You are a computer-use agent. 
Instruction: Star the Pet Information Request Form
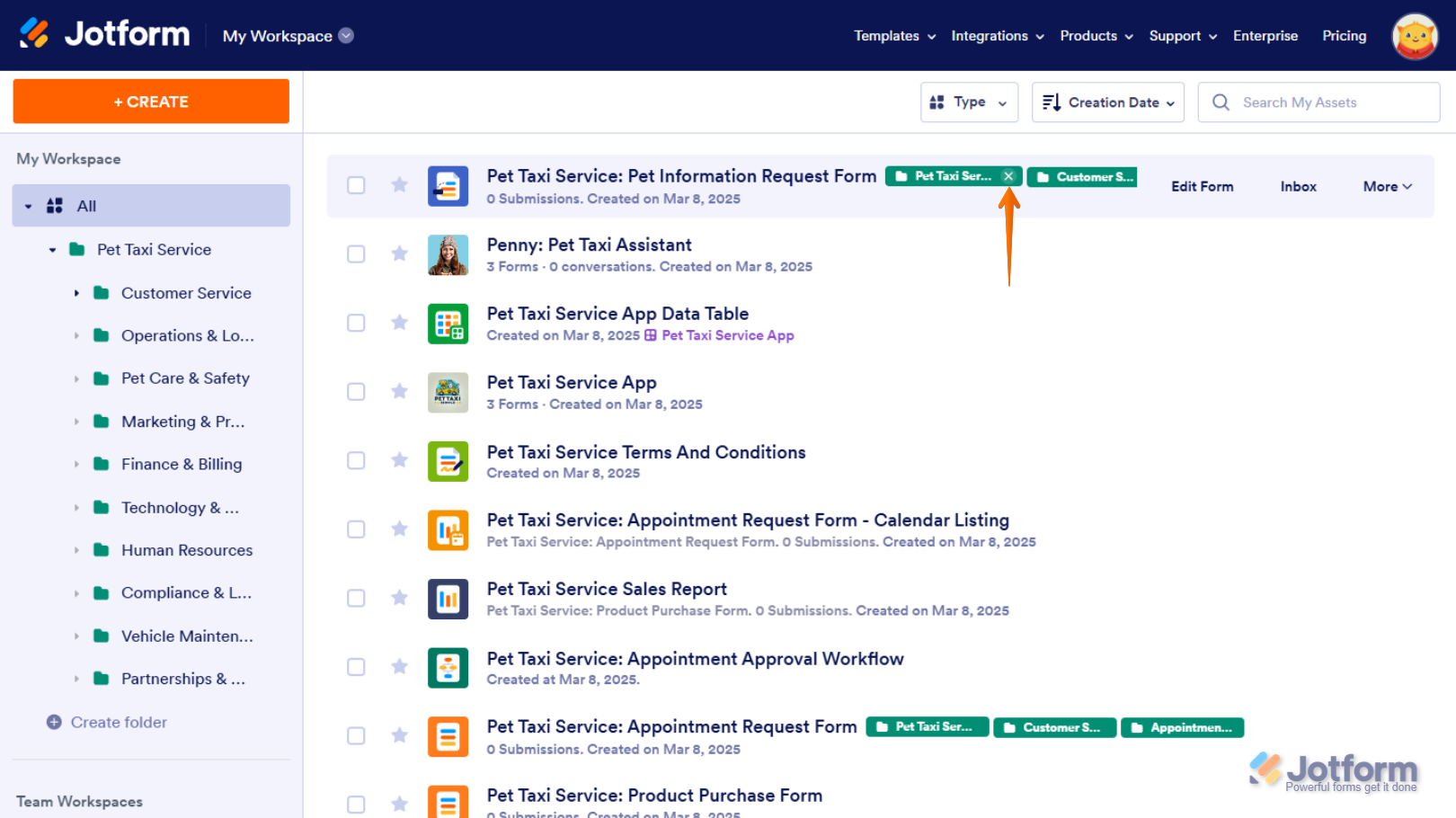tap(400, 185)
